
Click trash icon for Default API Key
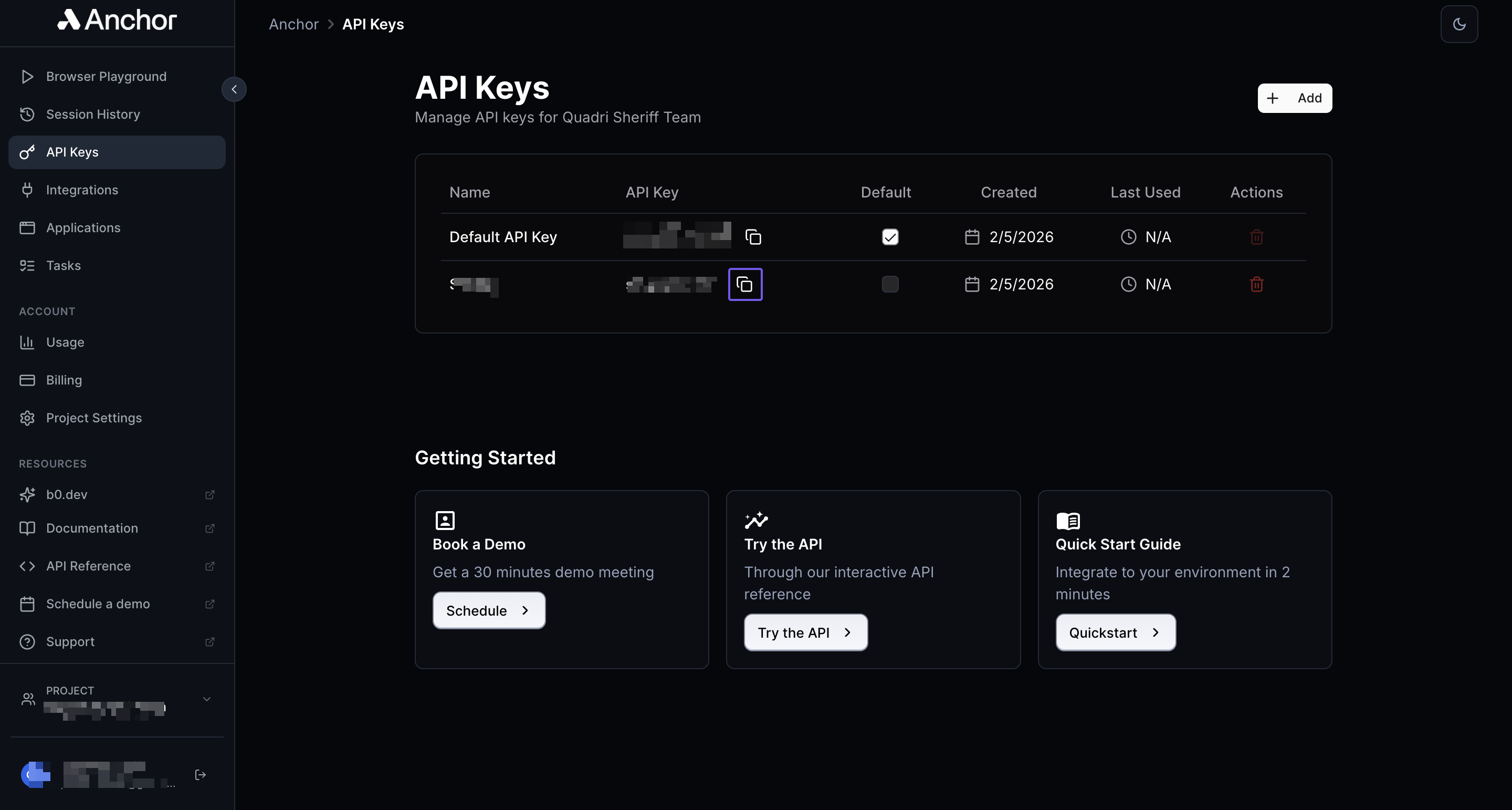(x=1256, y=237)
